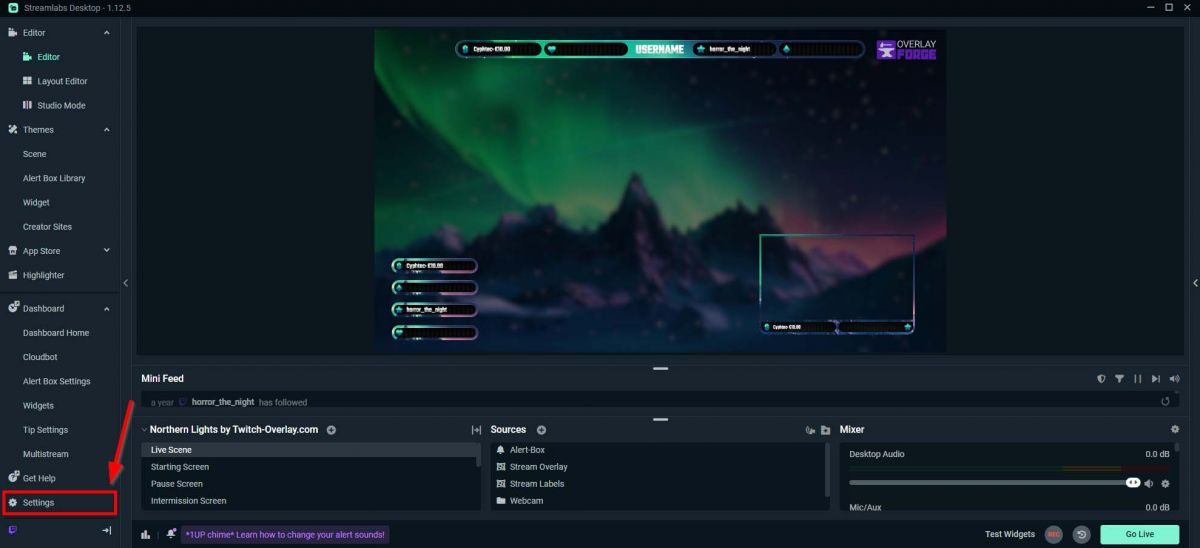Open Settings in the sidebar
Viewport: 1200px width, 548px height.
(59, 502)
